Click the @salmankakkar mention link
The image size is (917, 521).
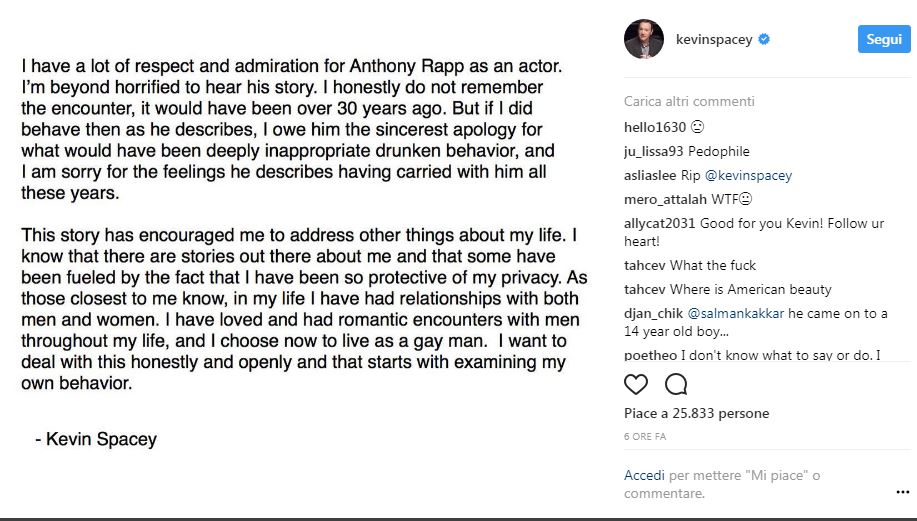(x=735, y=313)
